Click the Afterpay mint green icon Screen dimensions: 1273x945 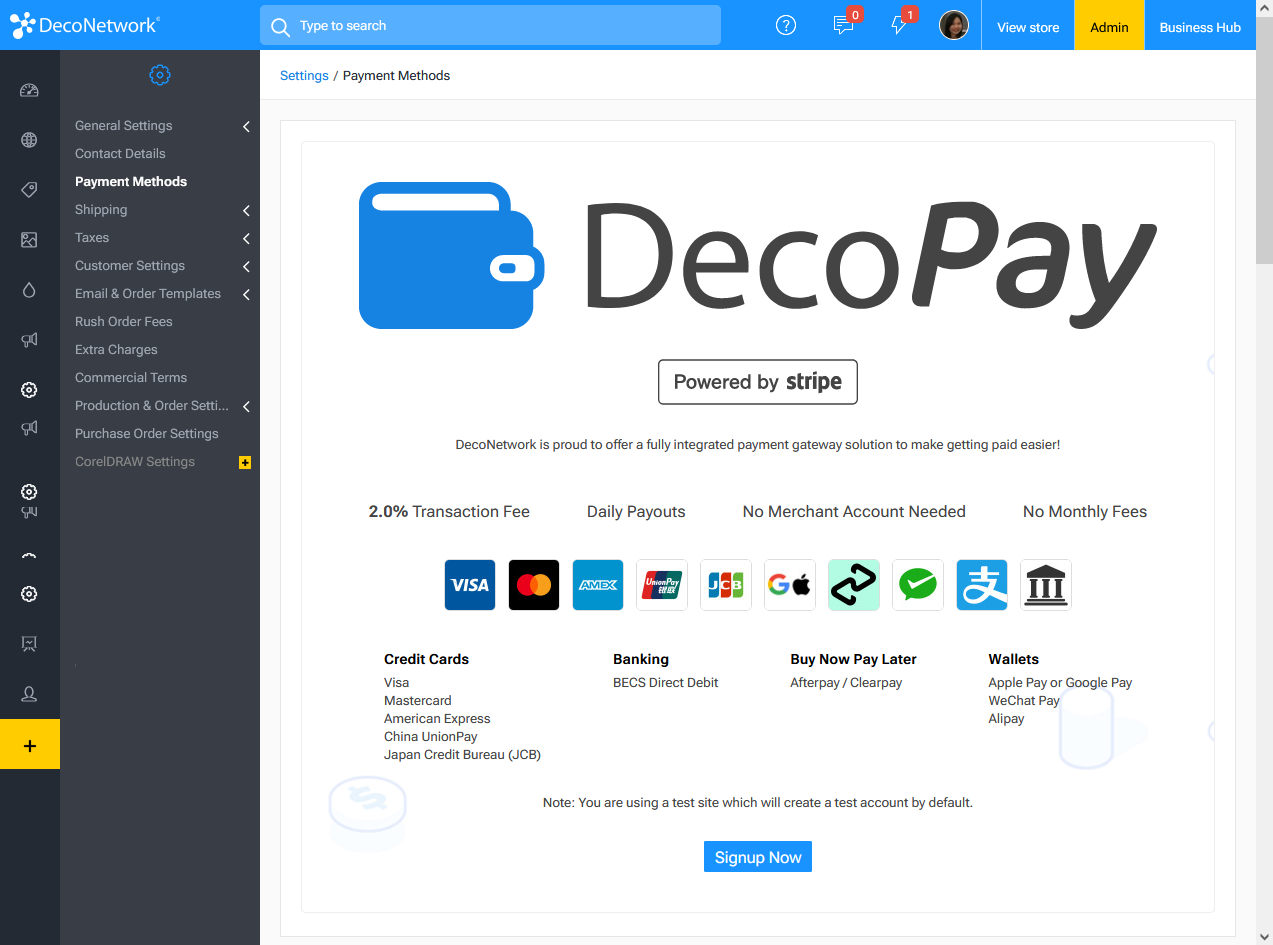(854, 585)
